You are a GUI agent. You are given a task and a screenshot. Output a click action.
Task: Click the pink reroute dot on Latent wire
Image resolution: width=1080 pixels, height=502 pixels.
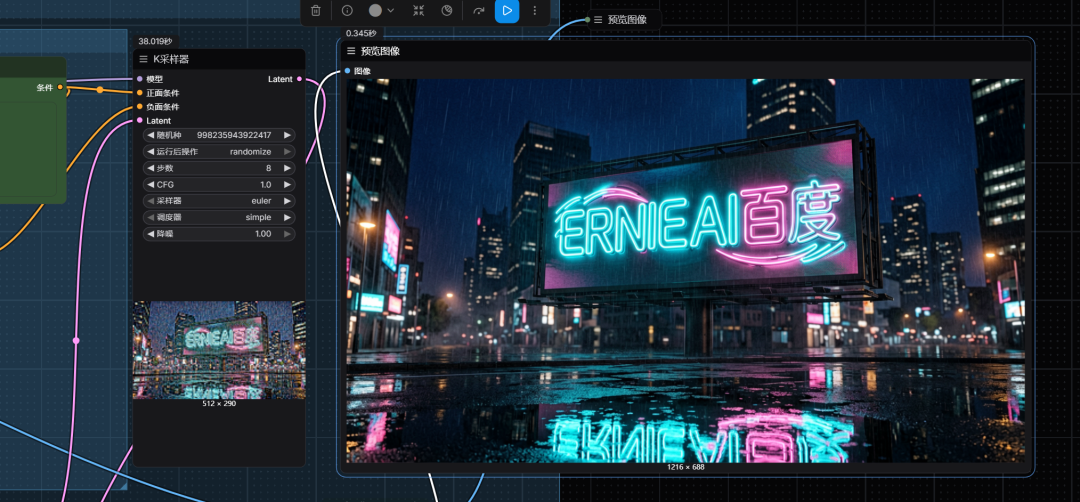coord(76,340)
